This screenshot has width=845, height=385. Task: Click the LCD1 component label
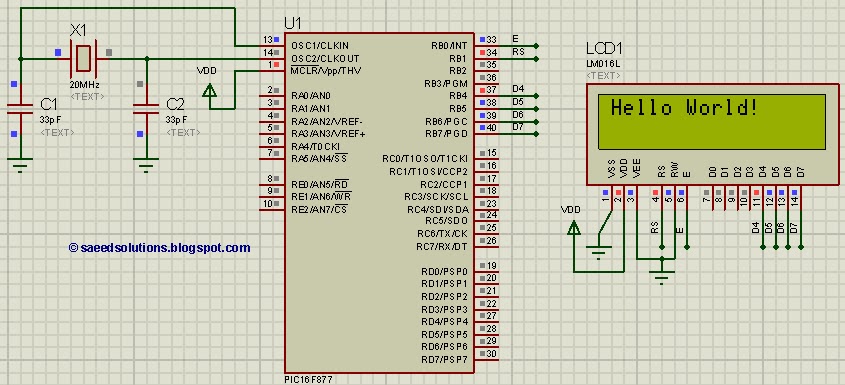tap(604, 49)
